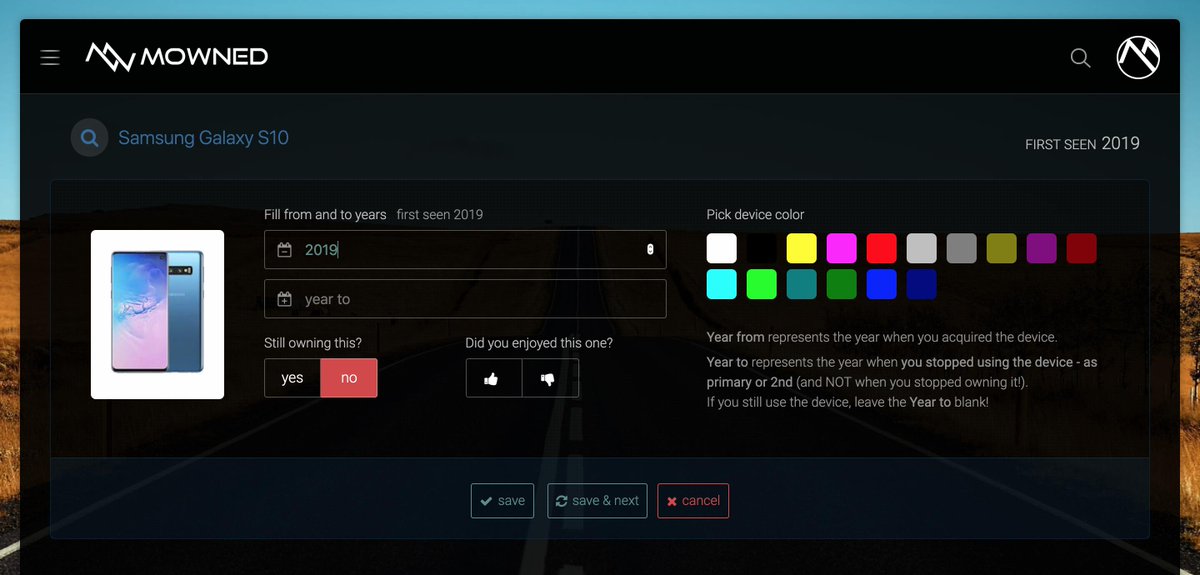1200x575 pixels.
Task: Click the thumbs down button
Action: 550,379
